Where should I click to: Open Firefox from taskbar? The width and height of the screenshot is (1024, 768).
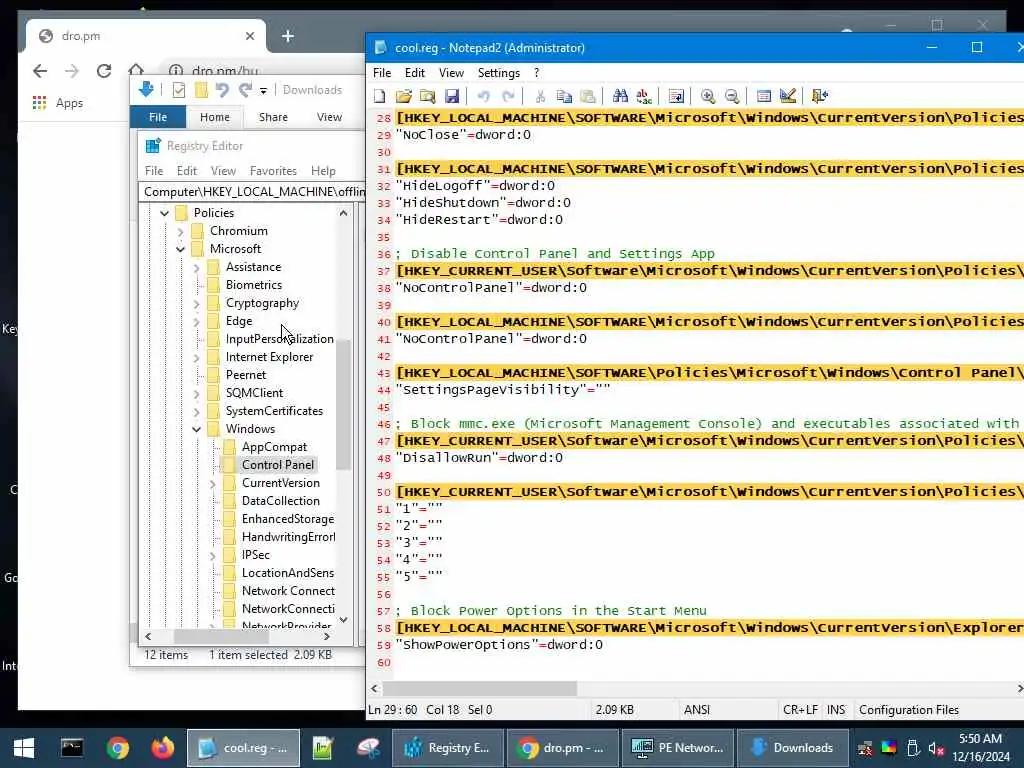163,748
